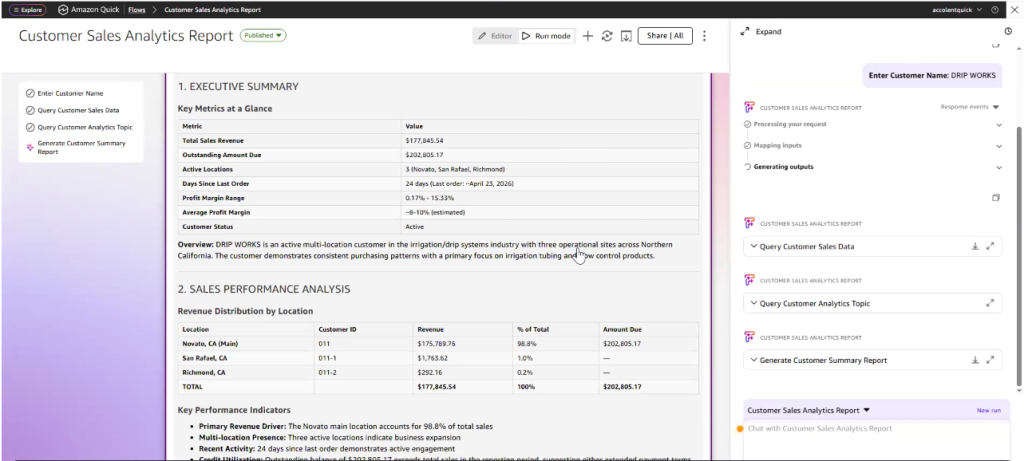Collapse Generate Customer Summary Report card
Screen dimensions: 1024x461
point(754,360)
